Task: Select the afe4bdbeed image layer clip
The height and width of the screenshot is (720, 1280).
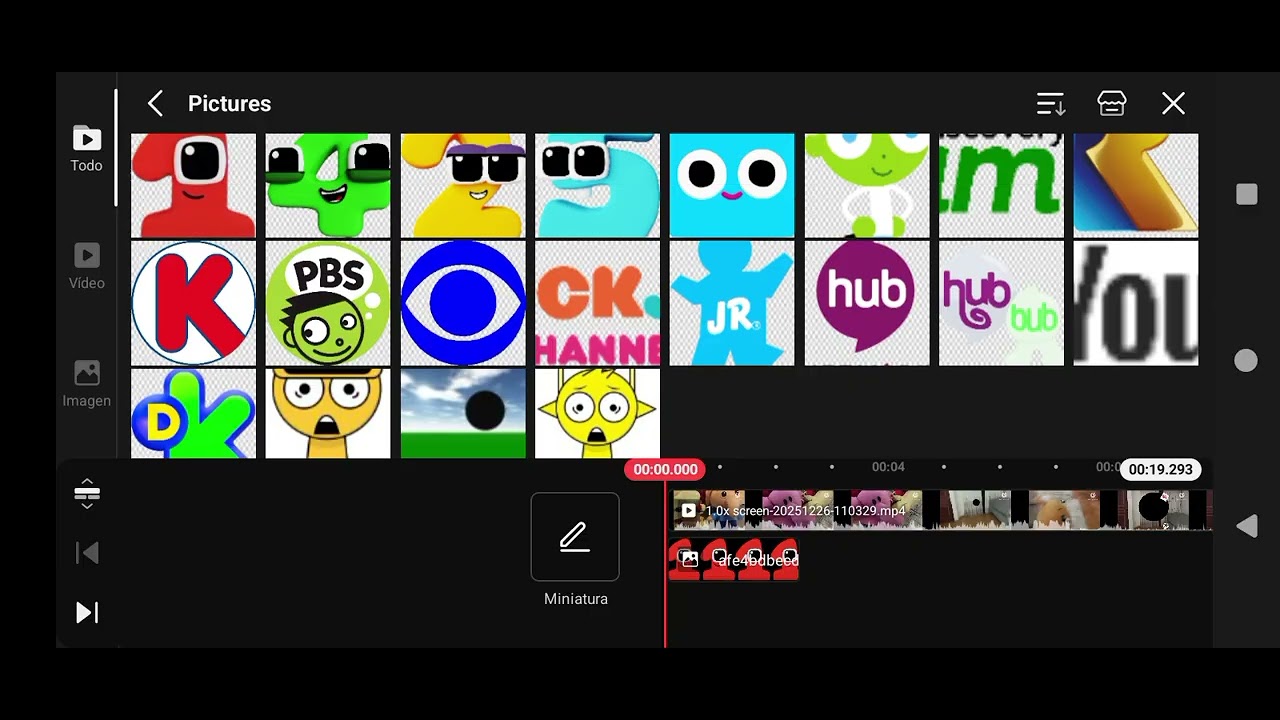Action: coord(734,560)
